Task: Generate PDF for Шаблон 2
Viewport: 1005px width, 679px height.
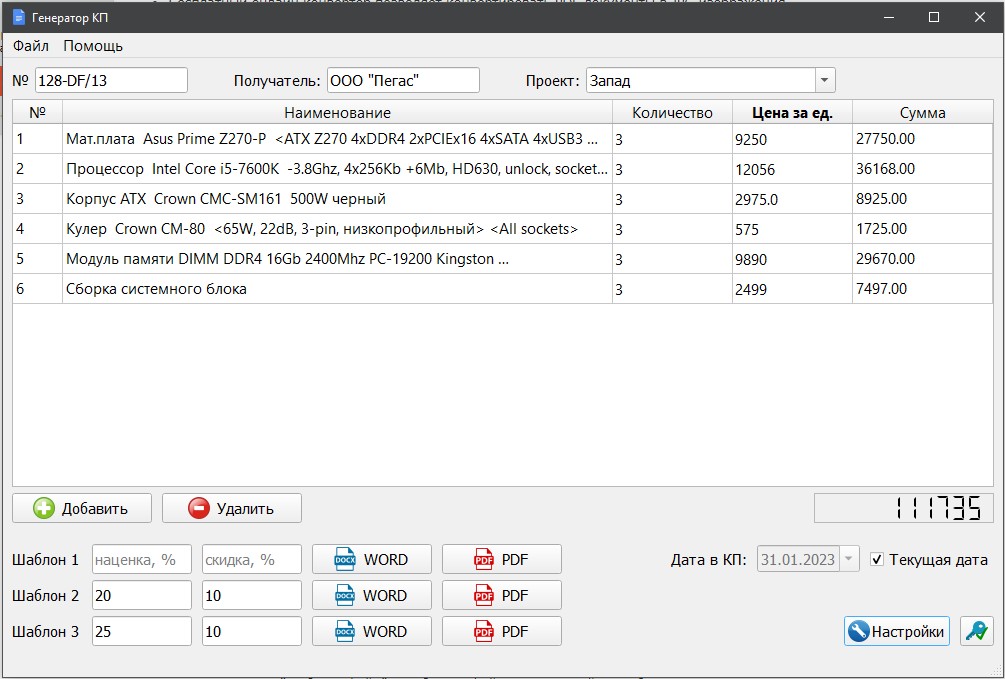Action: 501,596
